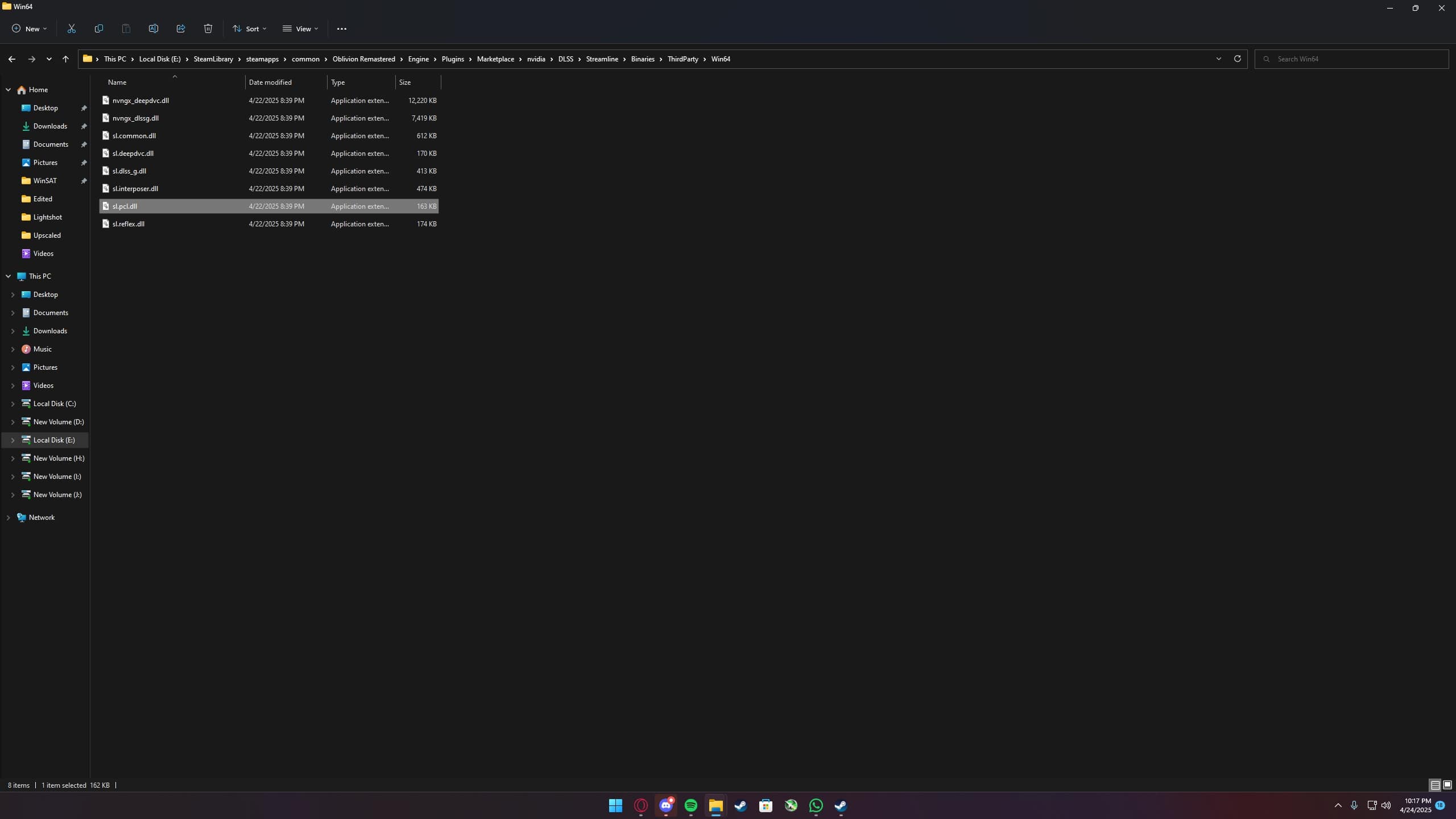The image size is (1456, 819).
Task: Go back with the left arrow
Action: click(x=12, y=59)
